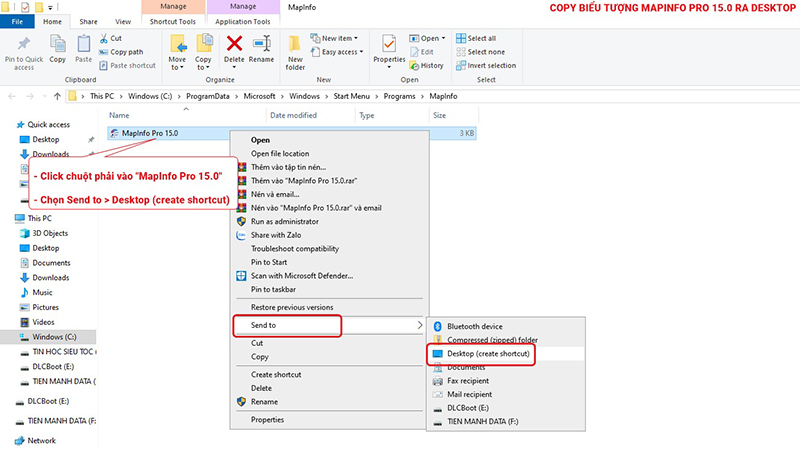
Task: Open the File tab
Action: click(17, 21)
